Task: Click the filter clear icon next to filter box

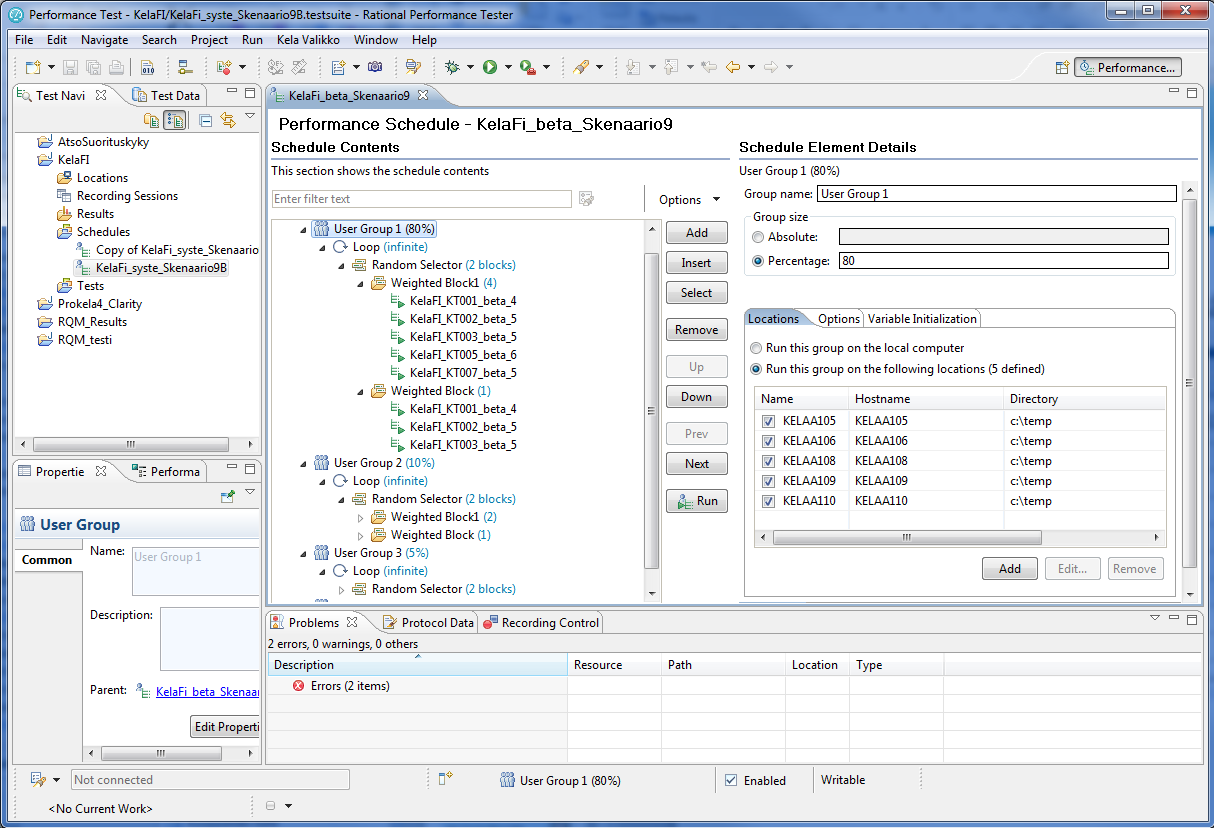Action: pos(586,199)
